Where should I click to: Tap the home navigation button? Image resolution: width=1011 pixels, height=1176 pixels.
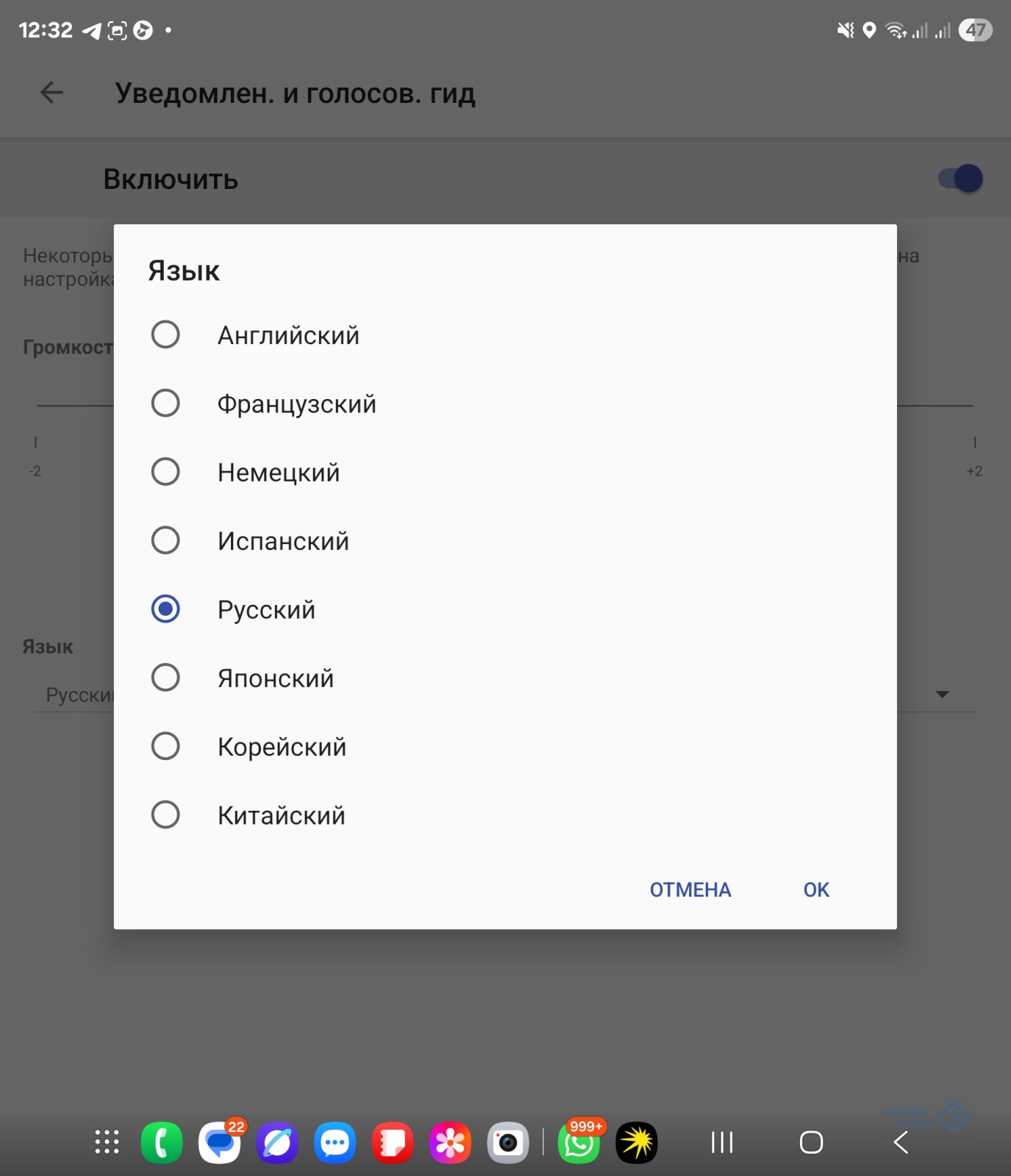(x=811, y=1142)
